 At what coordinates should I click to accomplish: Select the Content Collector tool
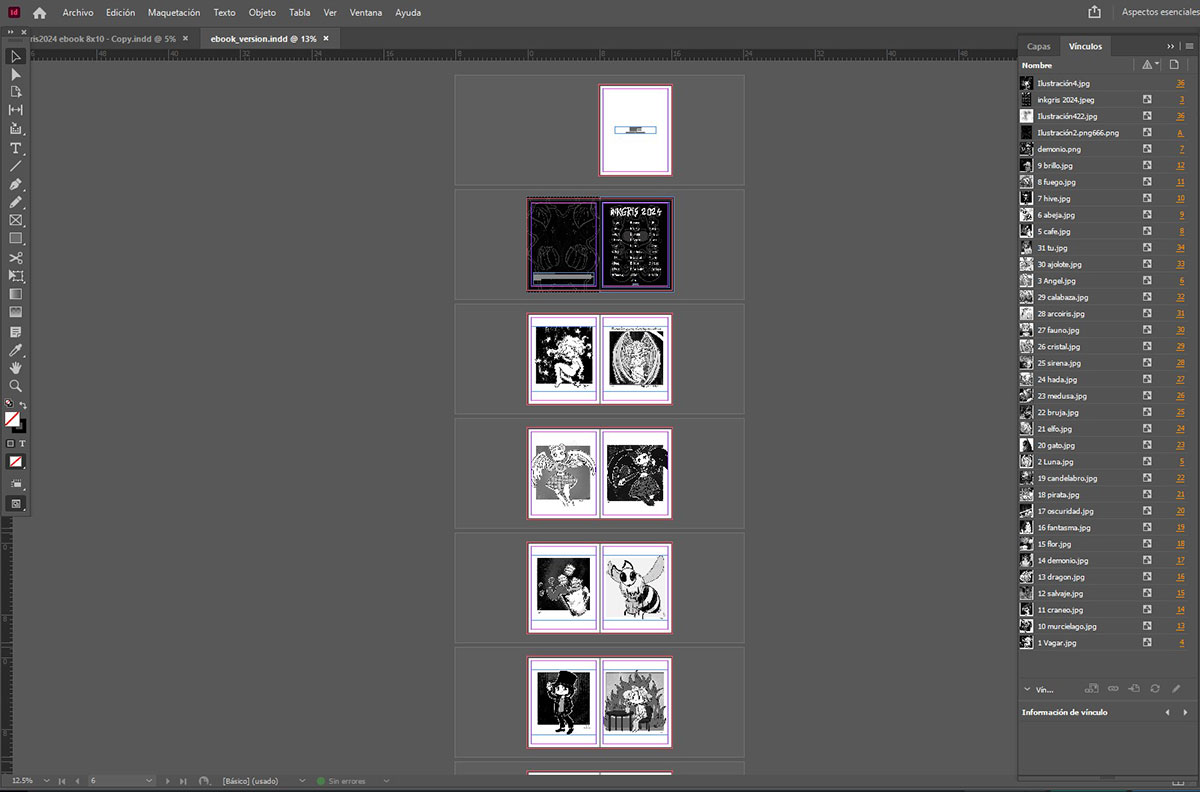click(x=16, y=129)
